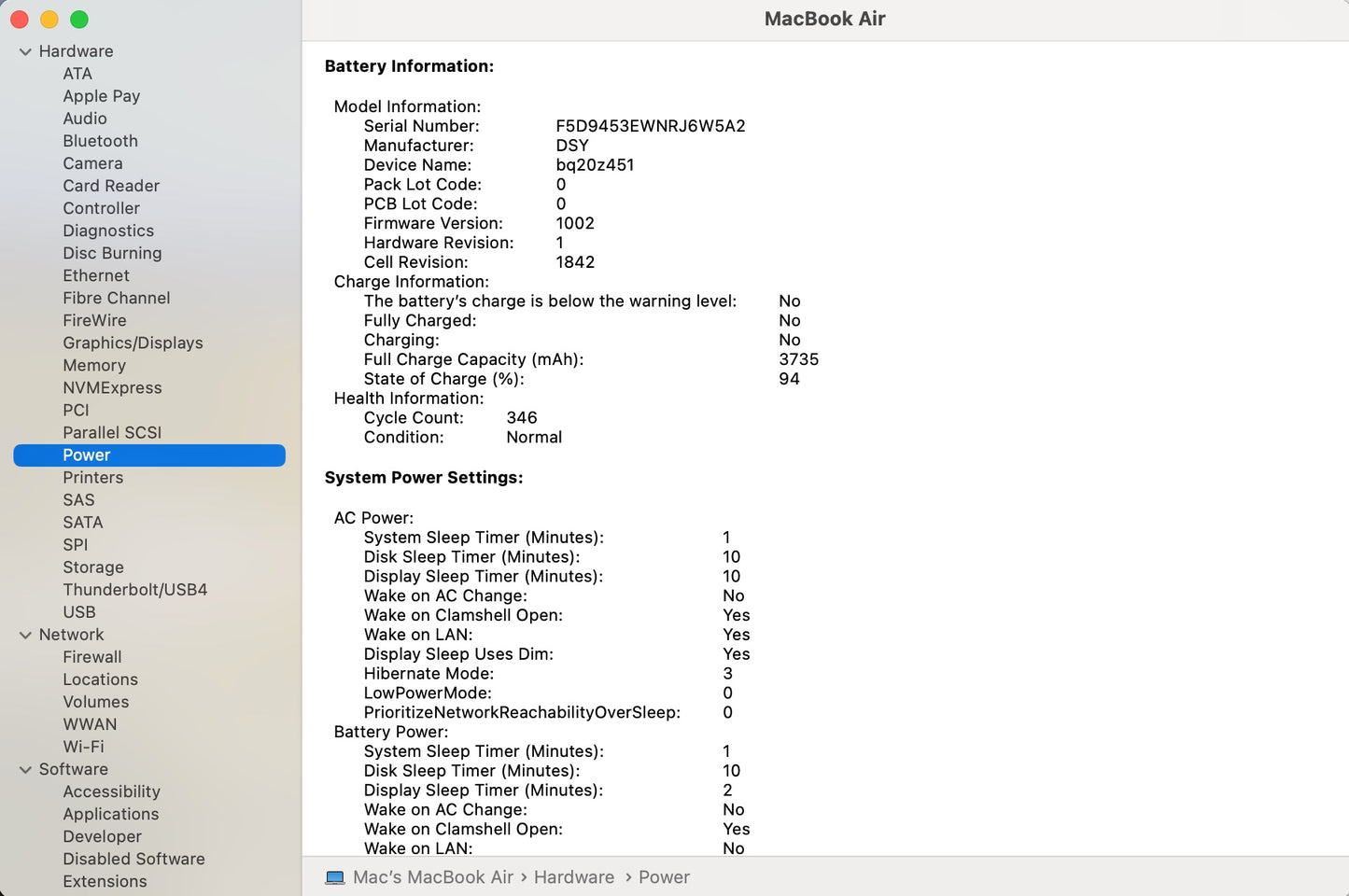Collapse the Software section chevron
Viewport: 1349px width, 896px height.
[25, 770]
